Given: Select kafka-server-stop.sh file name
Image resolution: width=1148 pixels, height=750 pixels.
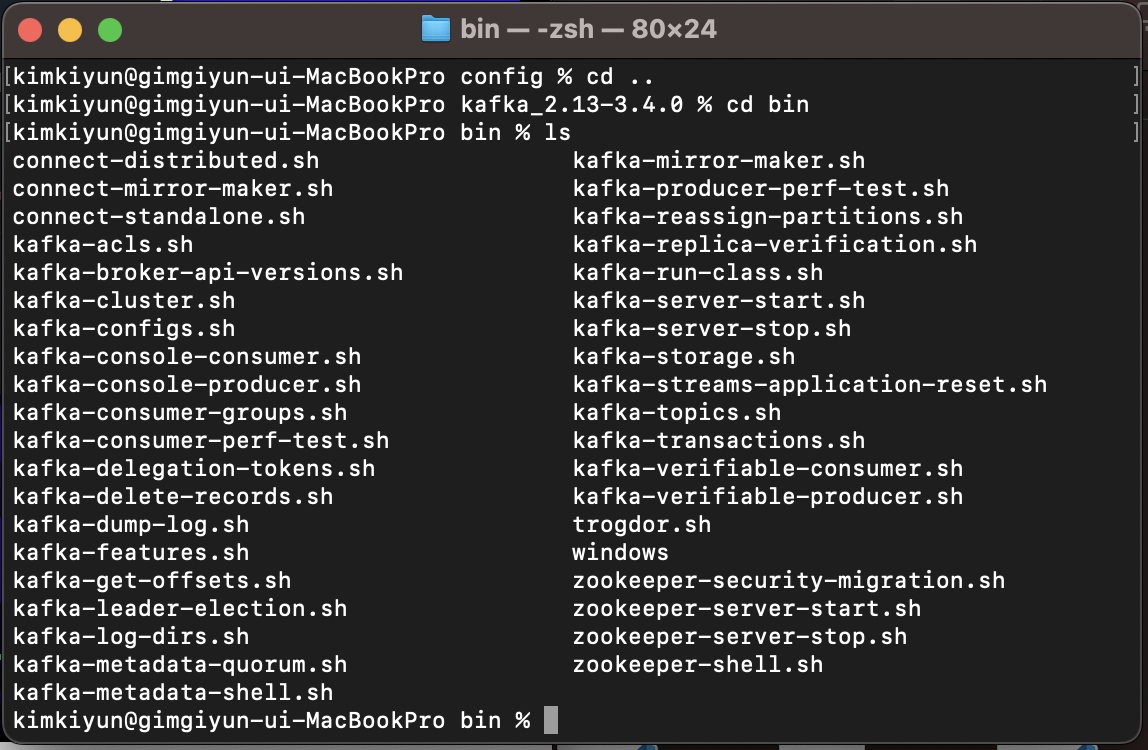Looking at the screenshot, I should pos(712,328).
